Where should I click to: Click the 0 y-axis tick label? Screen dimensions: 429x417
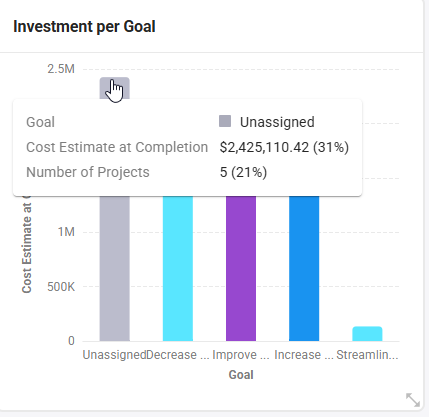[71, 341]
